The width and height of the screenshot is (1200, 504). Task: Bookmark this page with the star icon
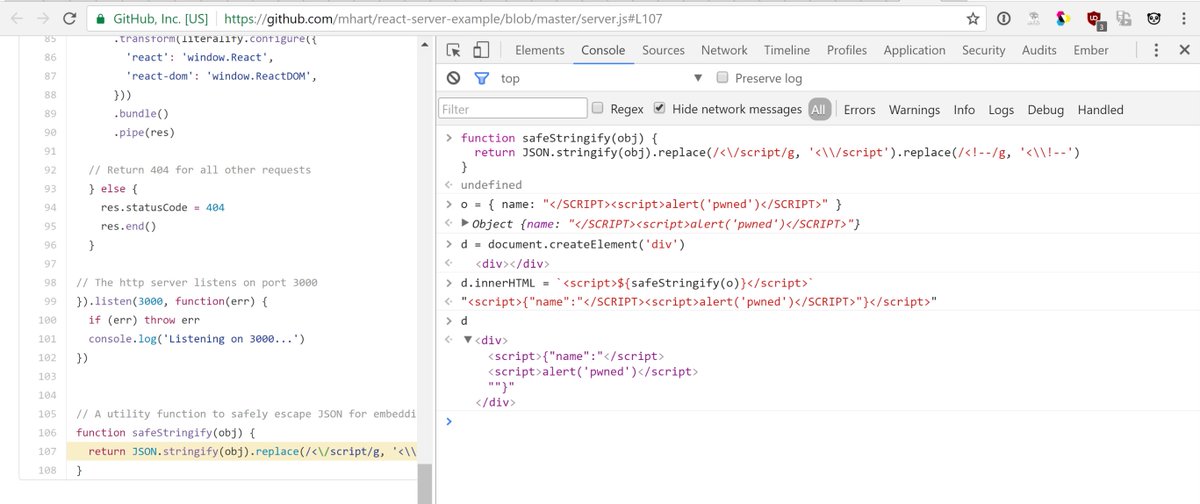pyautogui.click(x=973, y=19)
